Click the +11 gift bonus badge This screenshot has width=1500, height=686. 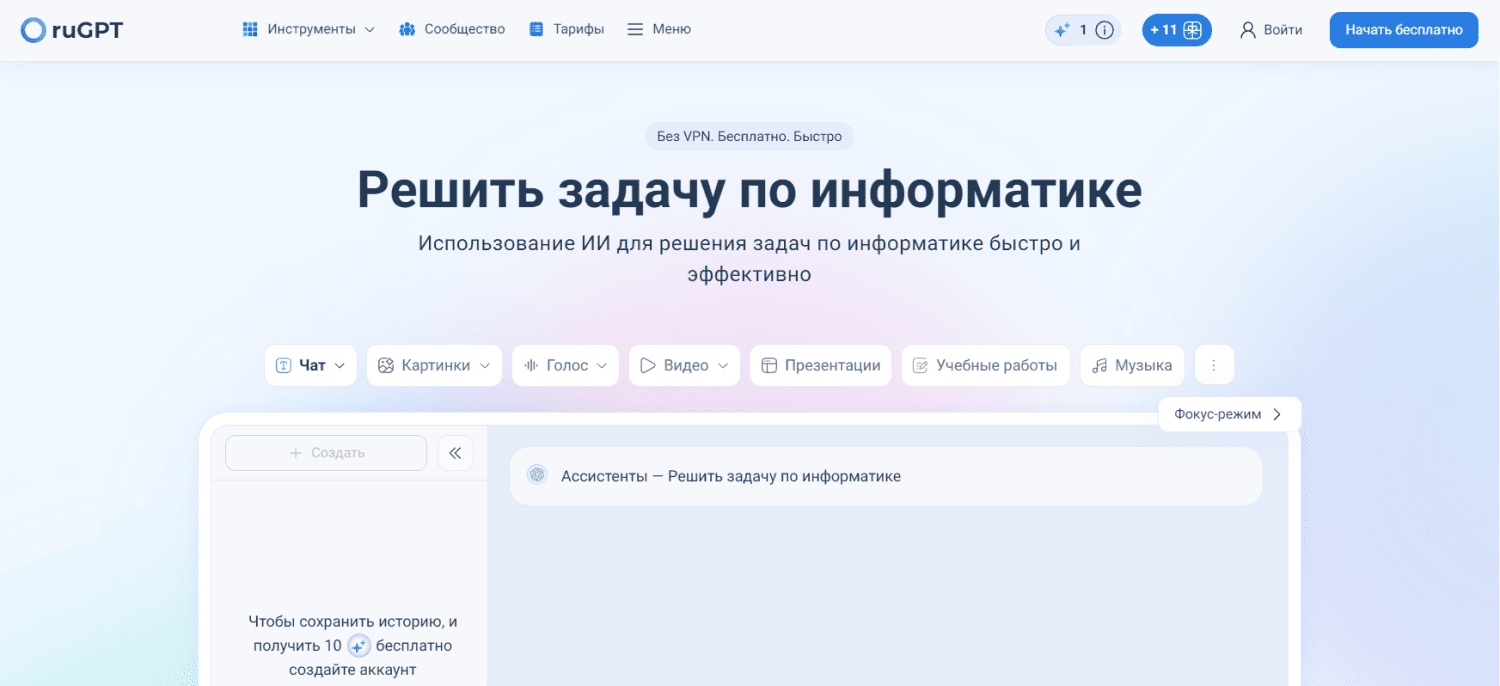tap(1176, 30)
